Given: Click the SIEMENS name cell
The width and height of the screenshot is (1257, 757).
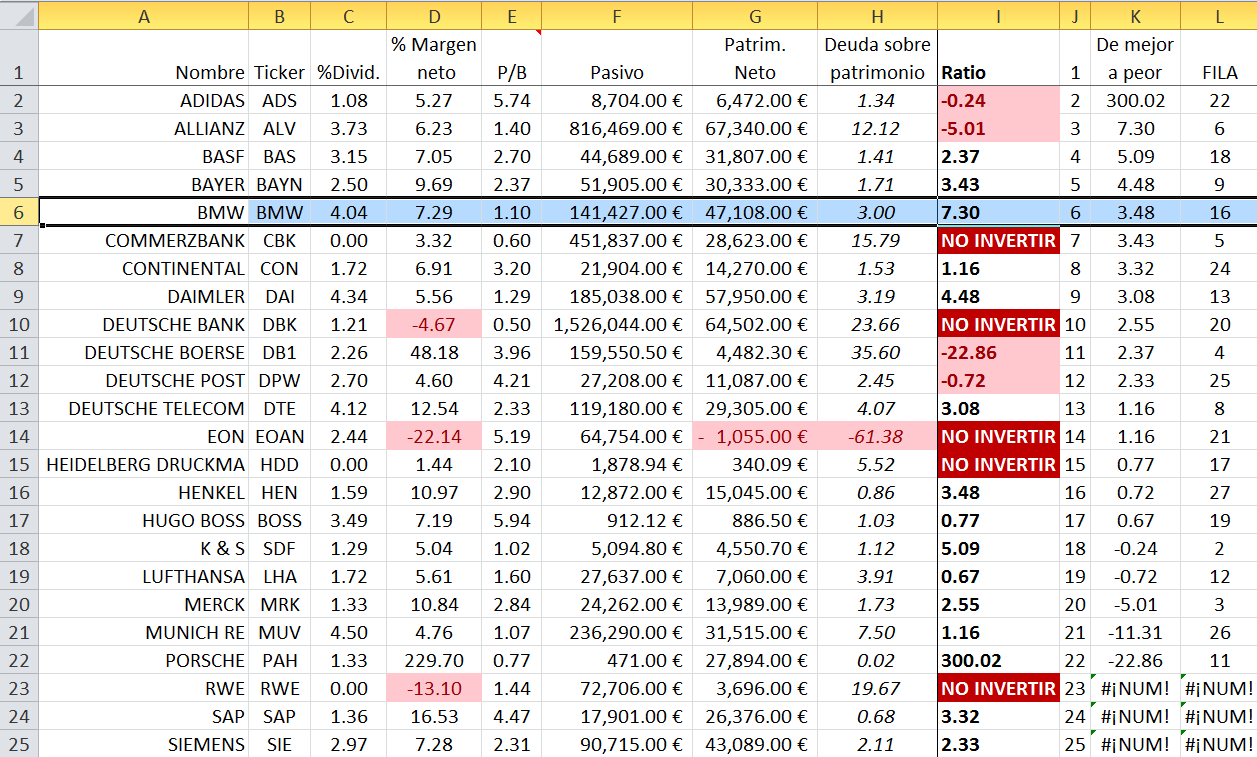Looking at the screenshot, I should pyautogui.click(x=143, y=744).
